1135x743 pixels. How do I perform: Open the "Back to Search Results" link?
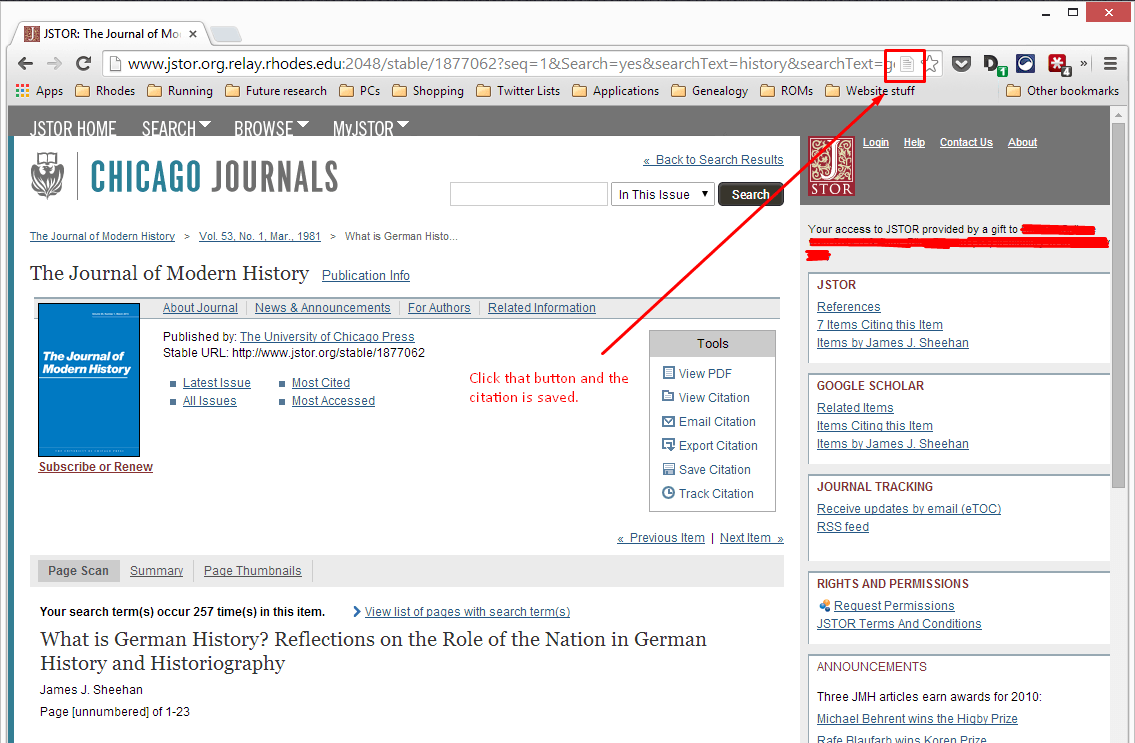(713, 160)
